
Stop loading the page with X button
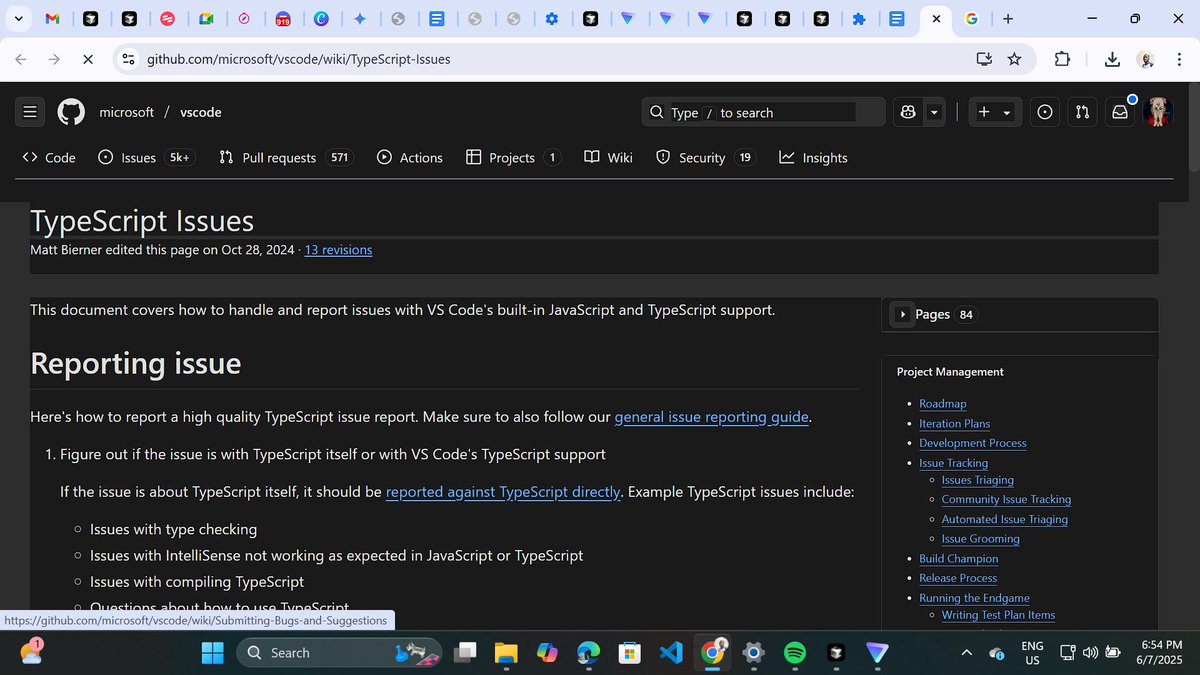coord(87,59)
